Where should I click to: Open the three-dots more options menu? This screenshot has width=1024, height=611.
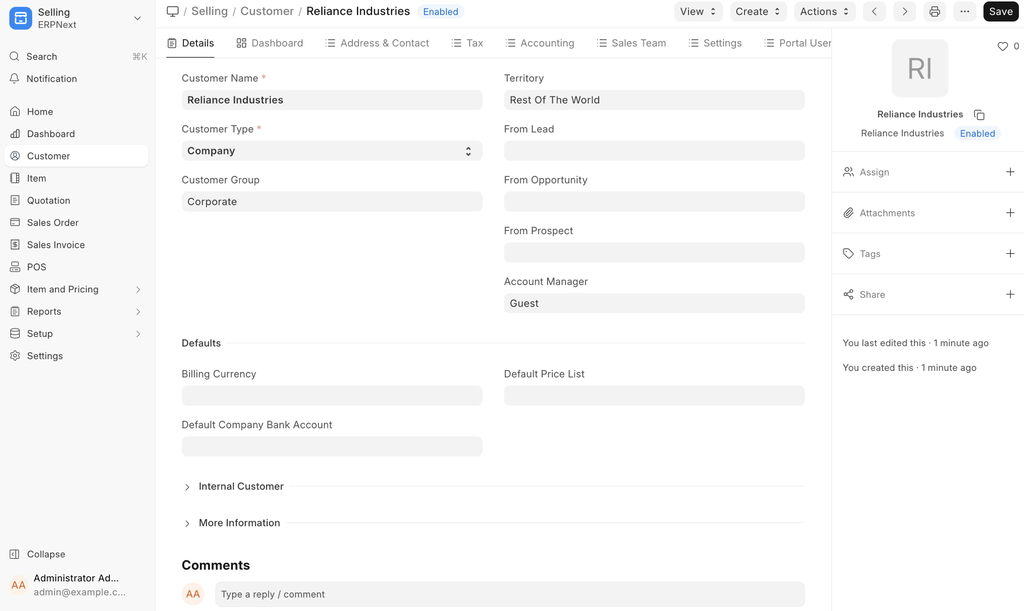click(964, 12)
